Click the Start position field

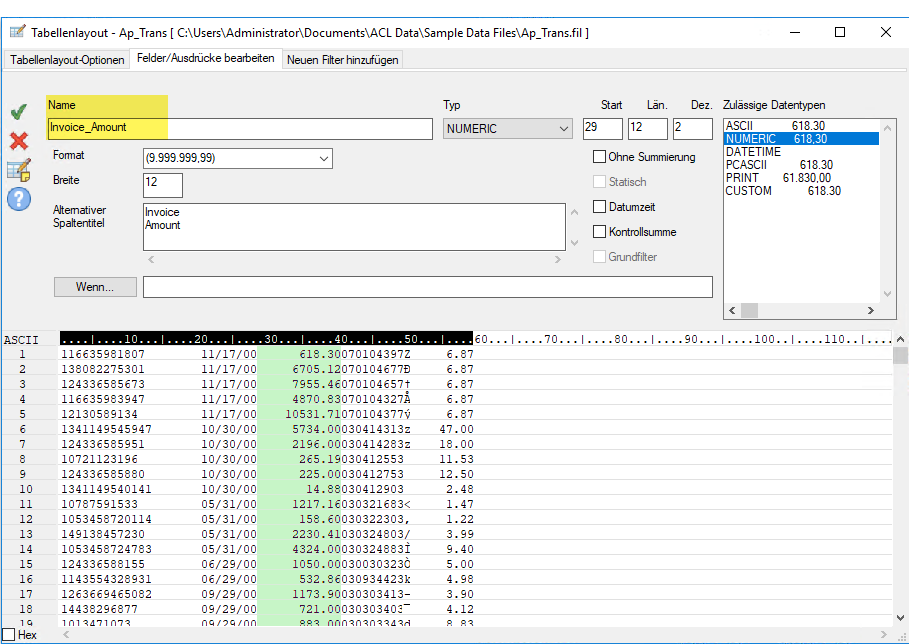point(603,128)
